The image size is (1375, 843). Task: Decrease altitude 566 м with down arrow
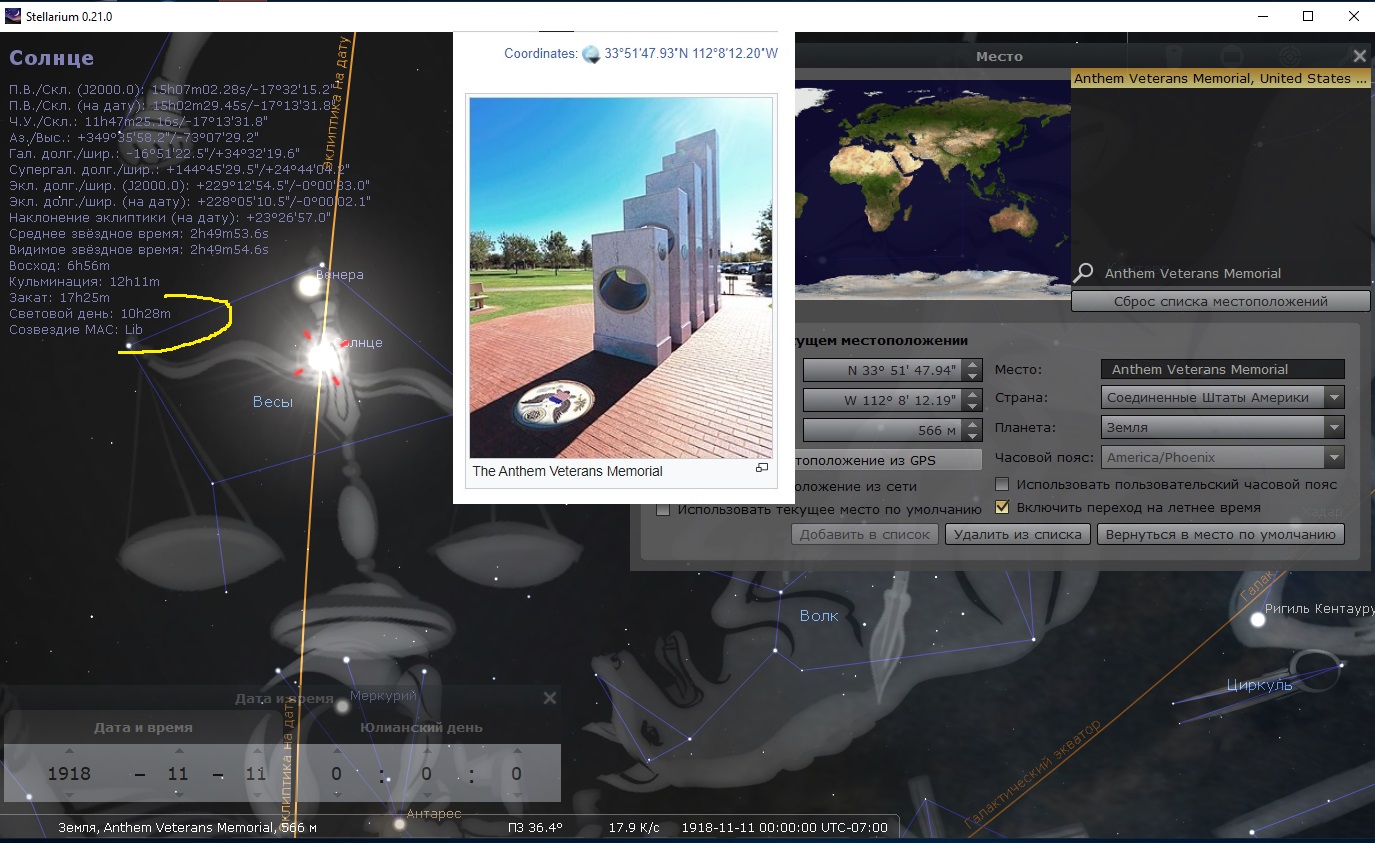coord(974,435)
